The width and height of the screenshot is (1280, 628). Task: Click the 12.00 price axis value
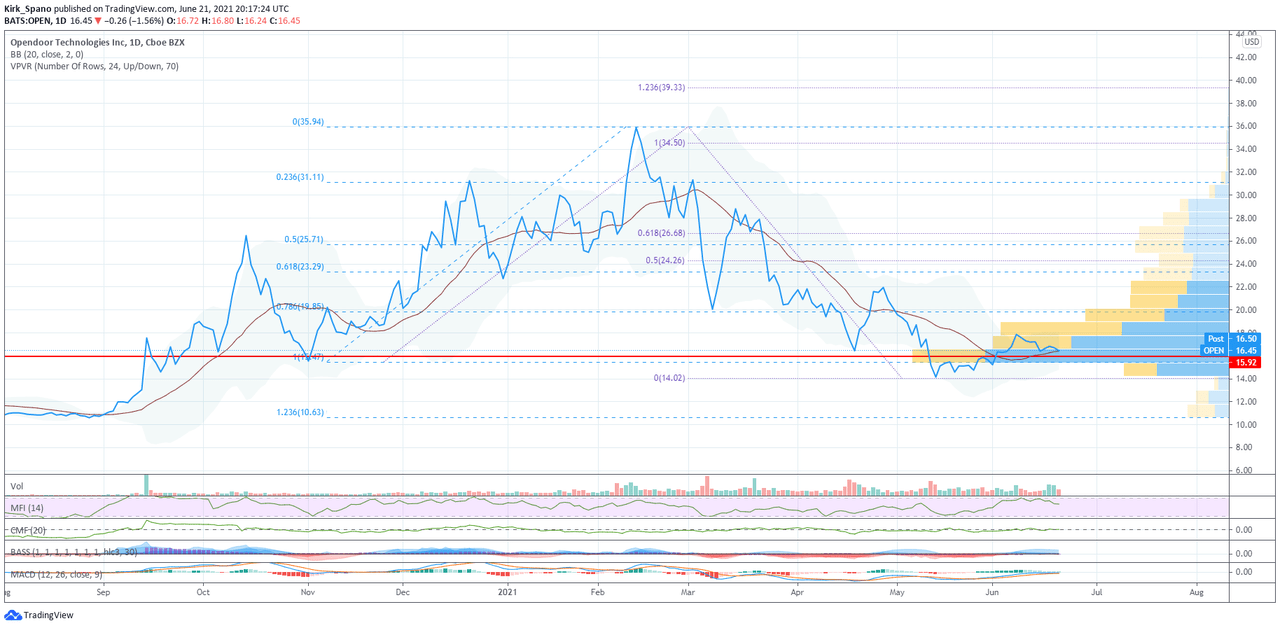1248,402
